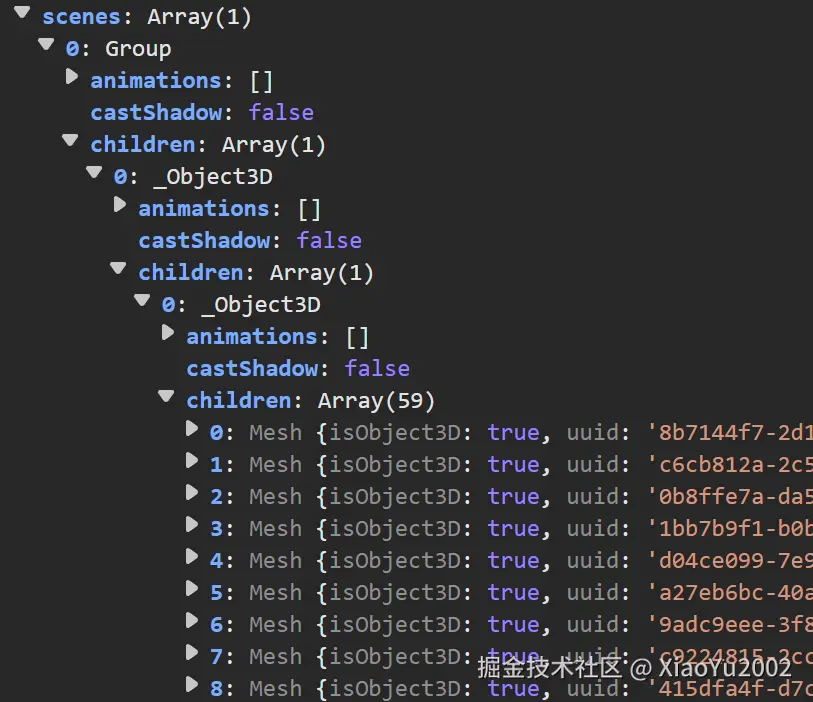Image resolution: width=813 pixels, height=702 pixels.
Task: Click 'Array(1)' next to scenes
Action: 200,17
